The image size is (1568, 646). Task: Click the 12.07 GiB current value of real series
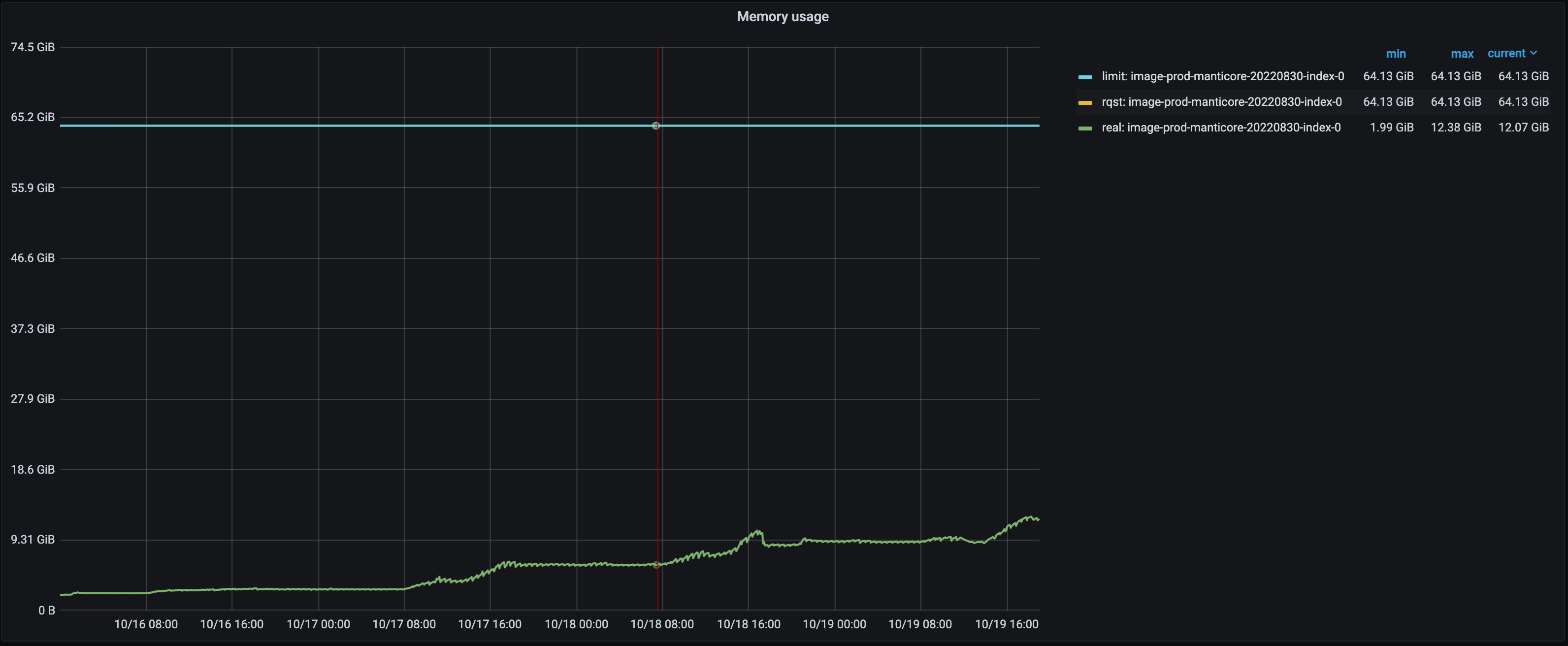coord(1524,128)
